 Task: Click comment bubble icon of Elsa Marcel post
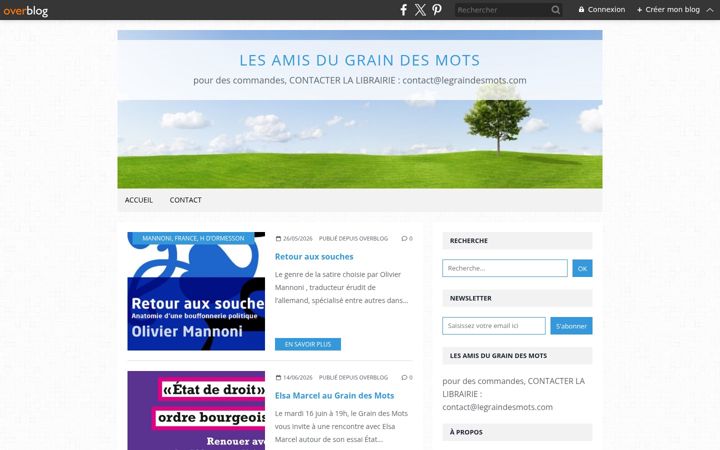[404, 377]
